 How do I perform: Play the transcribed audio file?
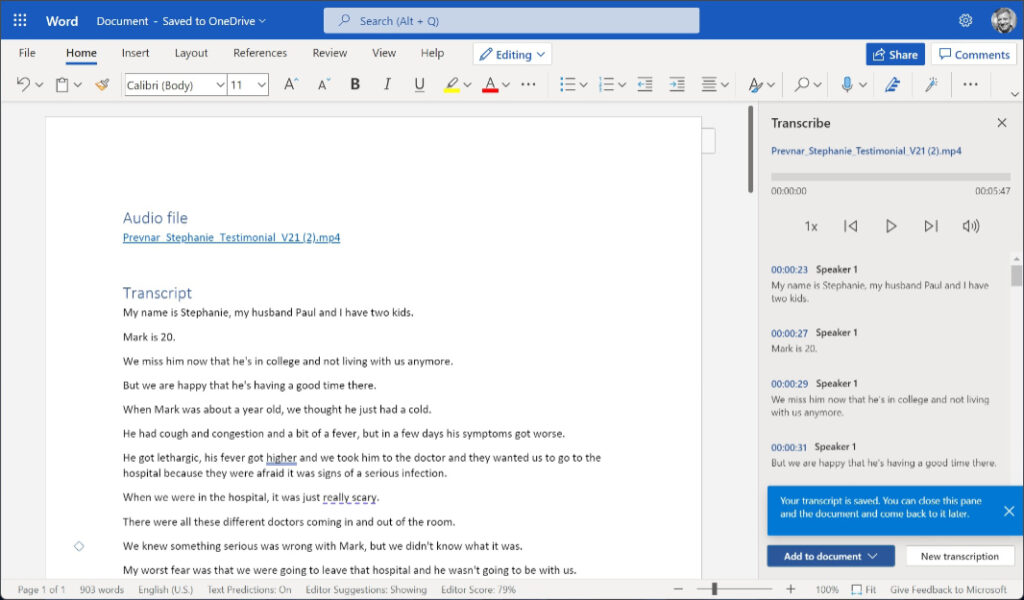[891, 226]
